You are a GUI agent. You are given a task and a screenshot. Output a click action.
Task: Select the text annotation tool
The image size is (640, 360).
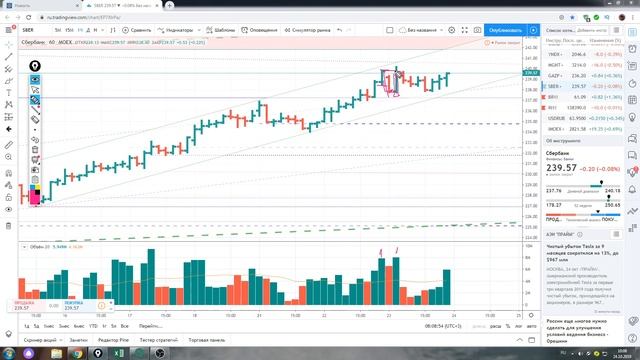click(x=9, y=93)
